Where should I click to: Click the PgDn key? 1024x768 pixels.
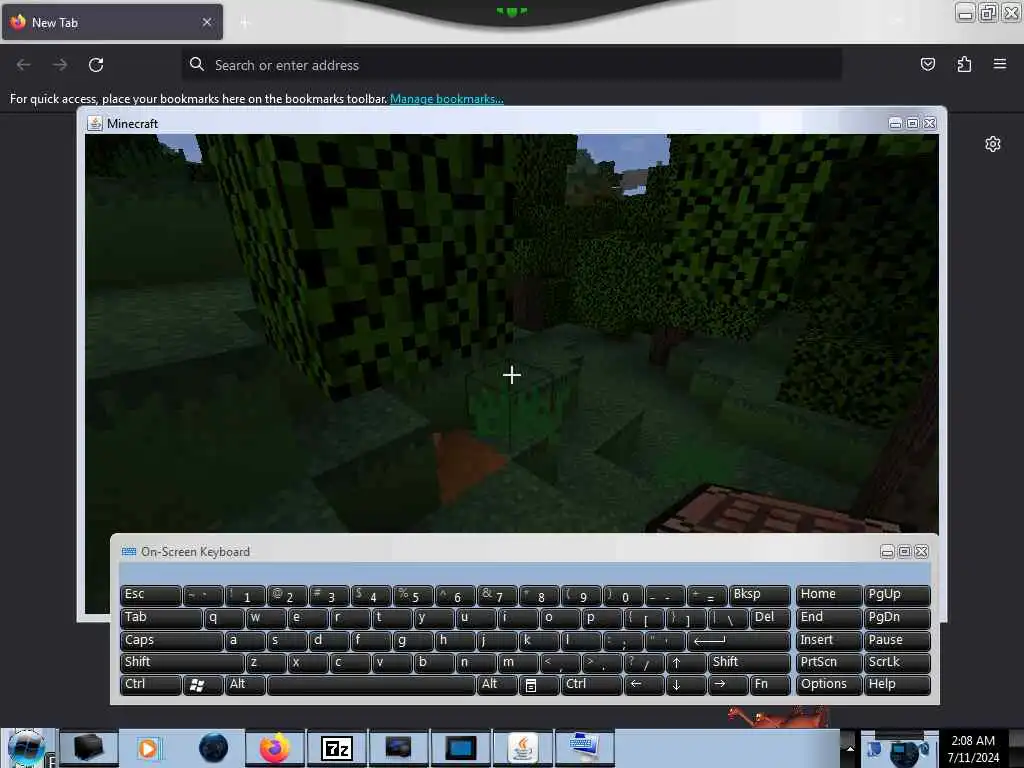[897, 617]
